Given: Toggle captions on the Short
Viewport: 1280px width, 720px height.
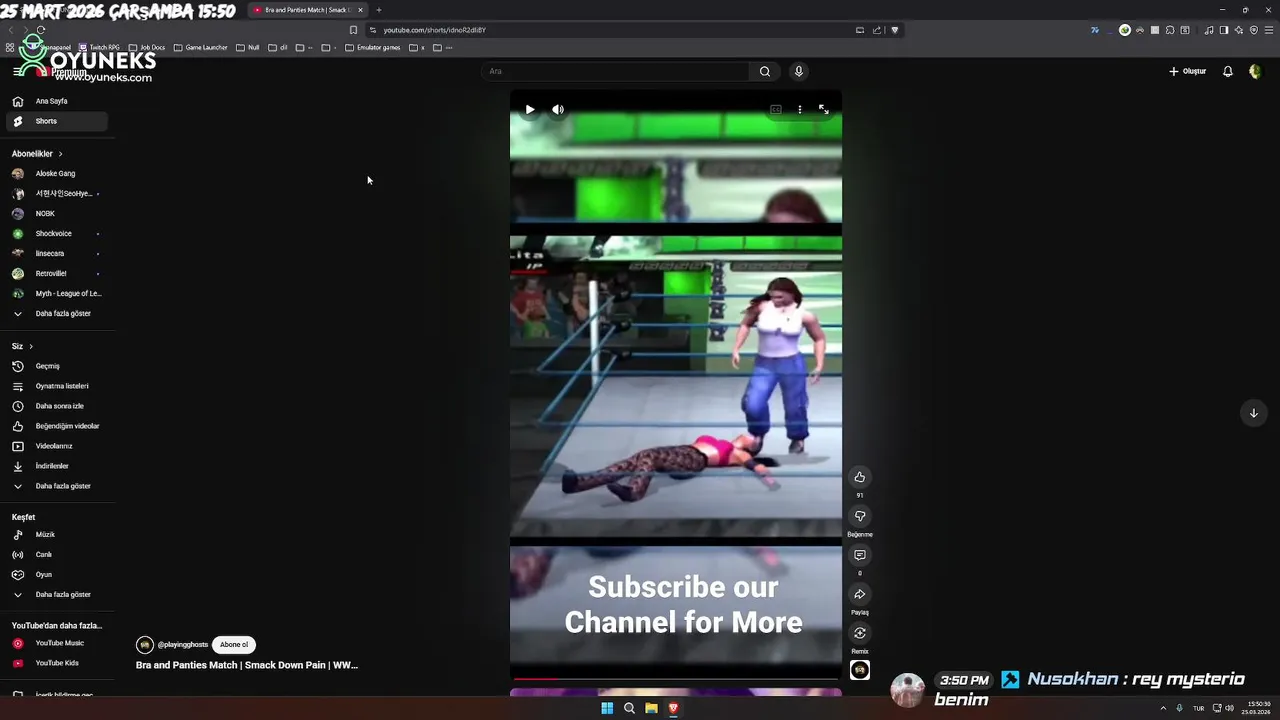Looking at the screenshot, I should tap(775, 110).
